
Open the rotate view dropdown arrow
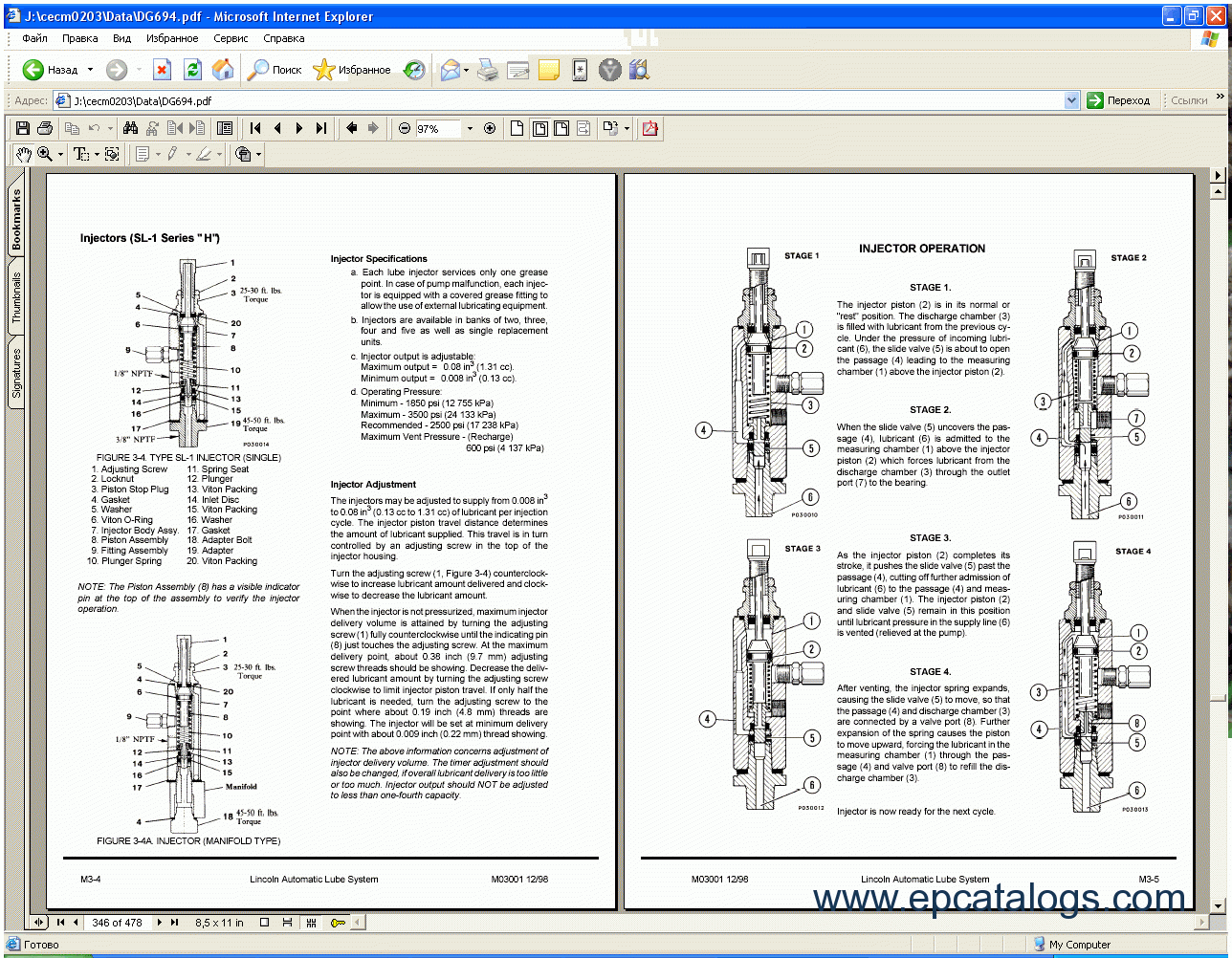click(x=627, y=128)
